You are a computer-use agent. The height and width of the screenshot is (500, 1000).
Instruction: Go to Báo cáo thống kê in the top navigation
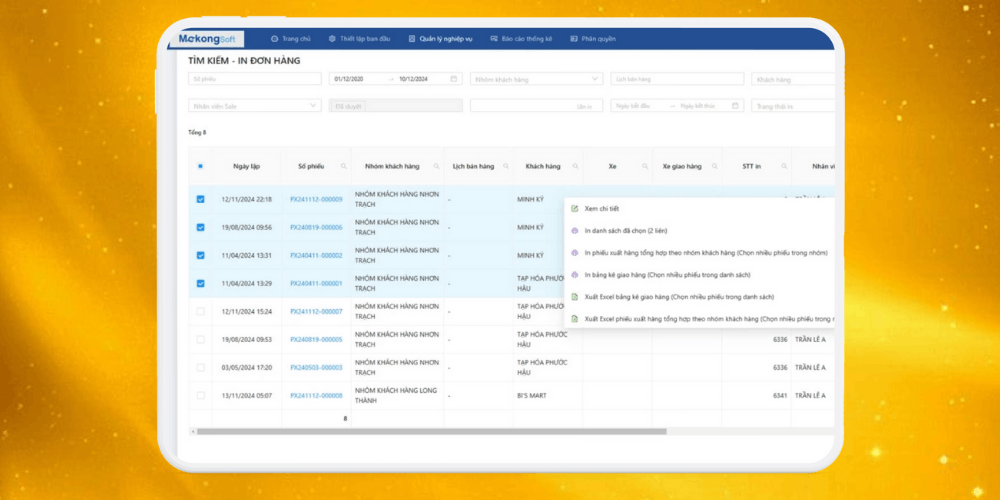[520, 39]
